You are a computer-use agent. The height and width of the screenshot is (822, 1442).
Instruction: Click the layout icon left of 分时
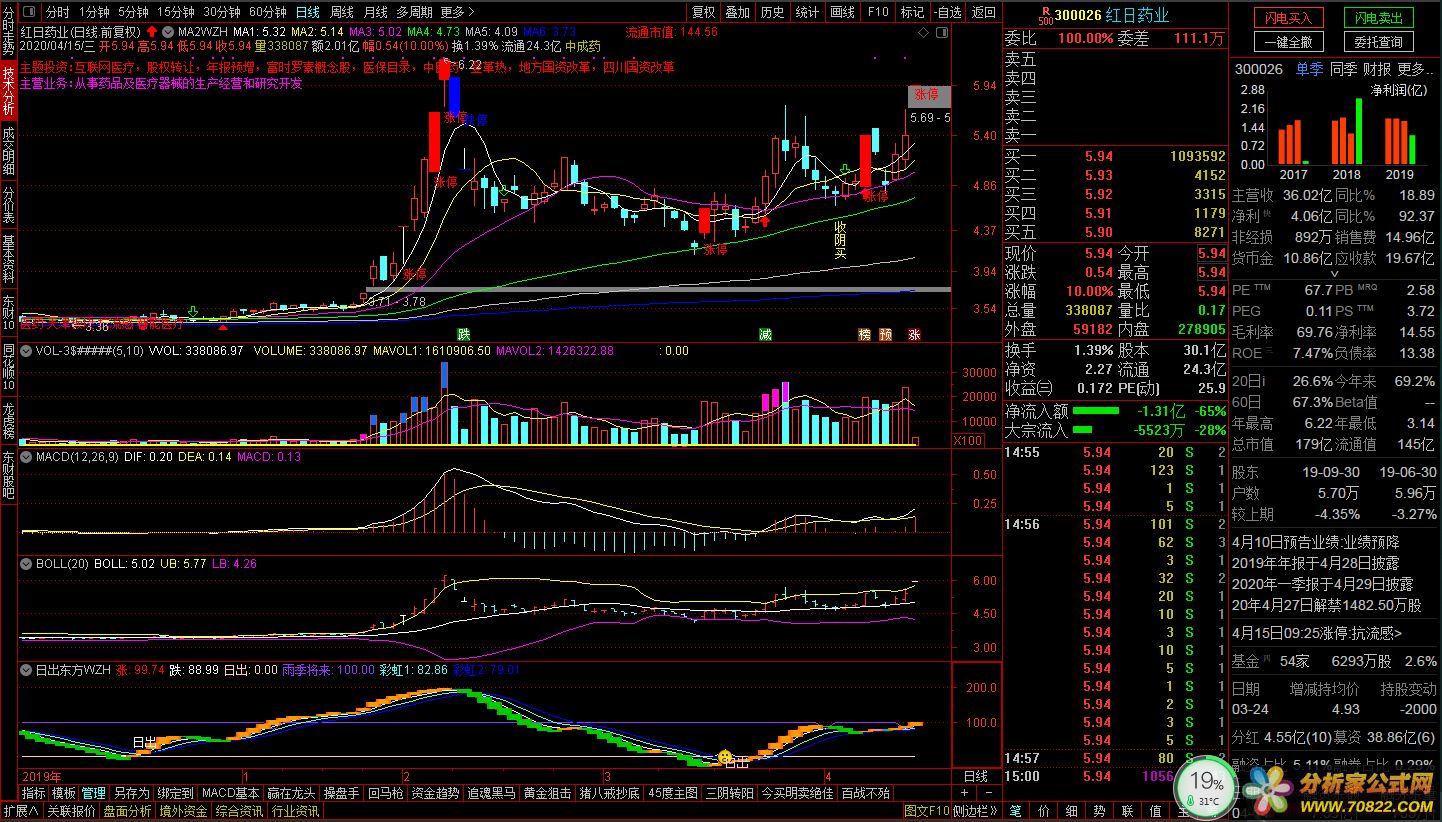[x=29, y=12]
